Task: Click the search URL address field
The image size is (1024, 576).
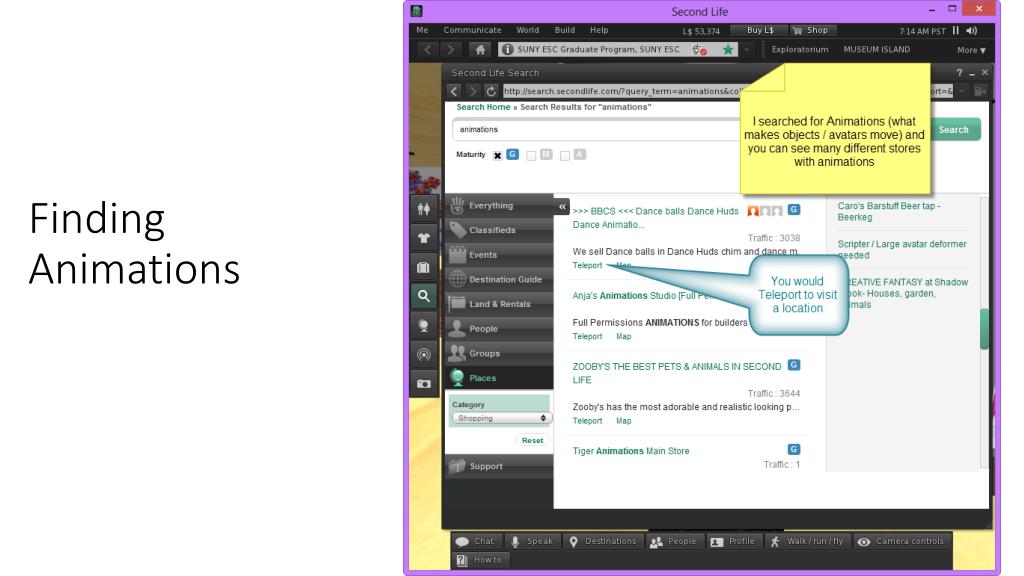Action: click(621, 91)
